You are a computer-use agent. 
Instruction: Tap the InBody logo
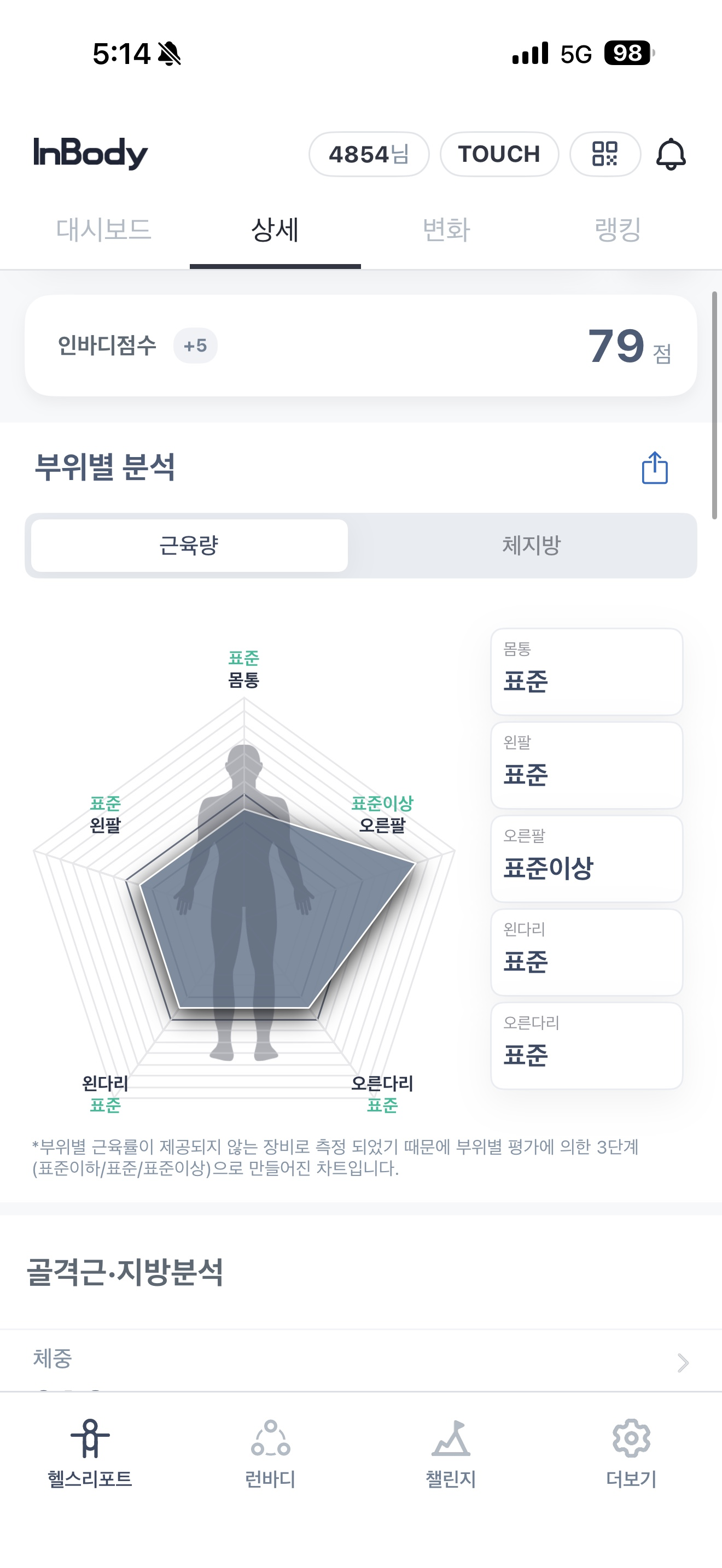point(91,153)
